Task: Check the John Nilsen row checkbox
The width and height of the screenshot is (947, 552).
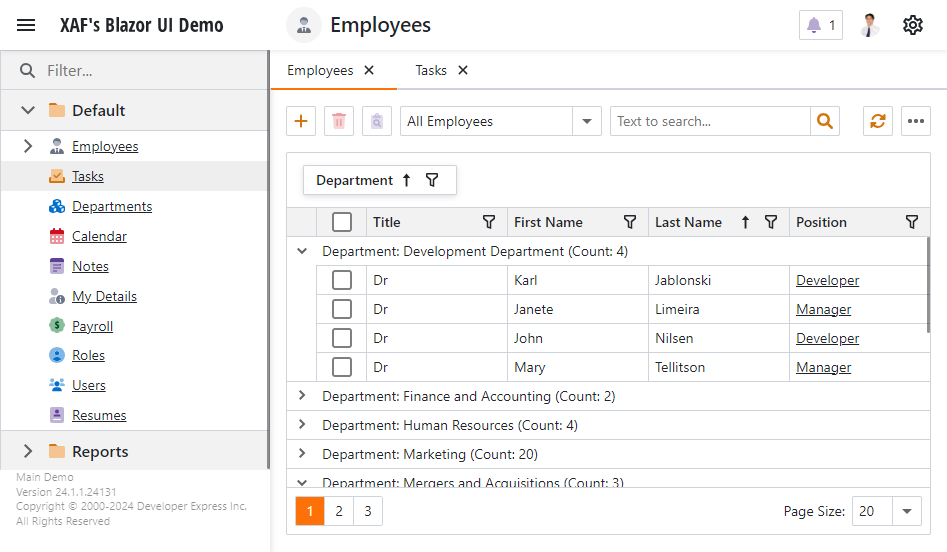Action: (x=342, y=338)
